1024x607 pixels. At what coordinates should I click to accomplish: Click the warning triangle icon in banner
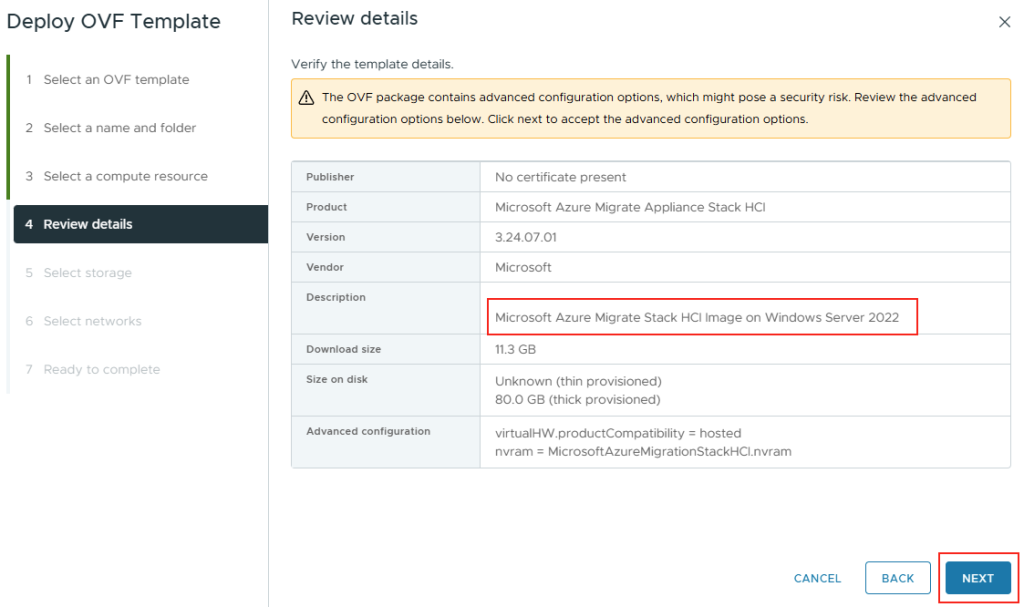[306, 98]
